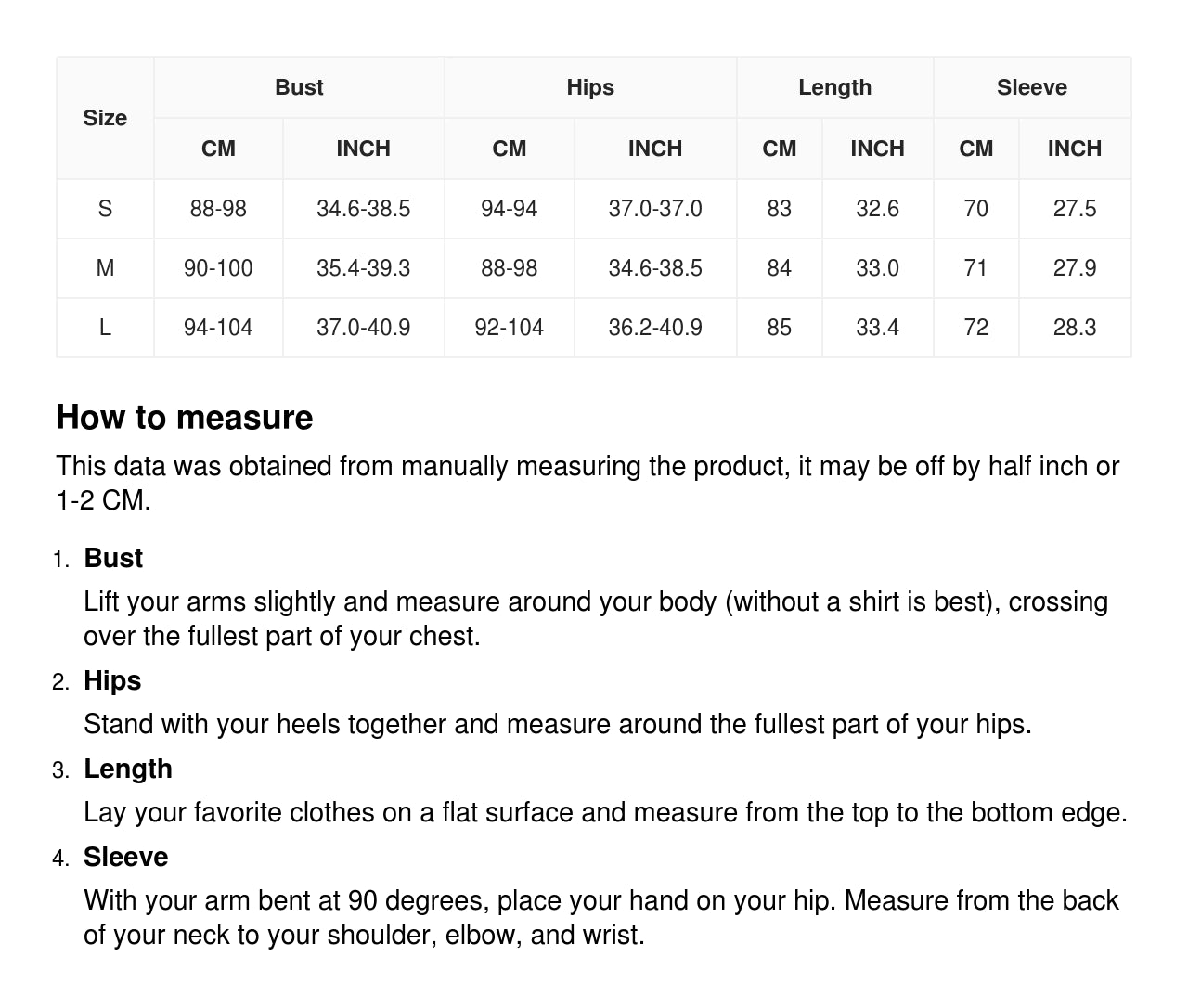Click the size L row label
This screenshot has height=1008, width=1188.
coord(105,328)
